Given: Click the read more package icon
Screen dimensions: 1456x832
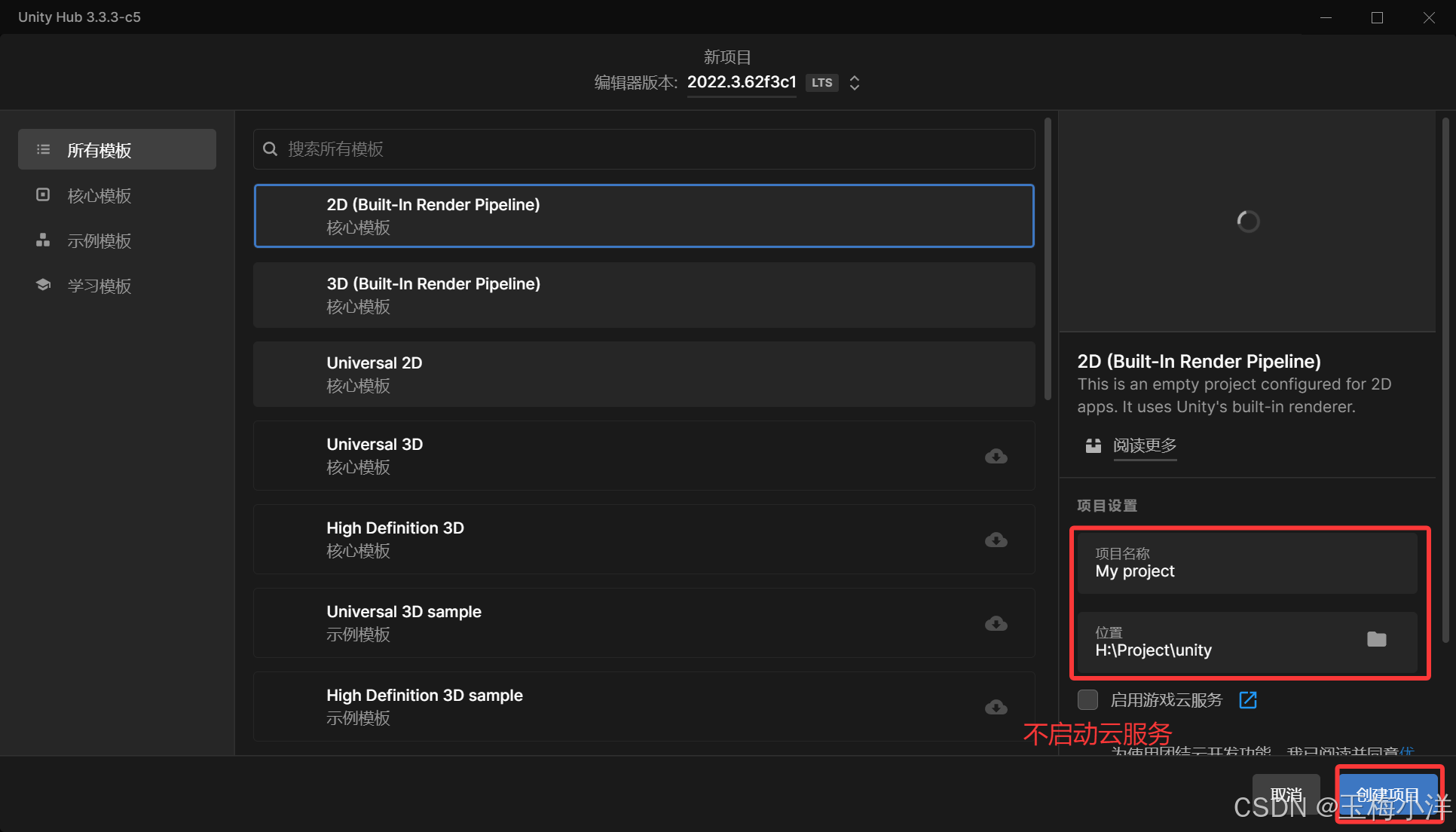Looking at the screenshot, I should (1093, 445).
